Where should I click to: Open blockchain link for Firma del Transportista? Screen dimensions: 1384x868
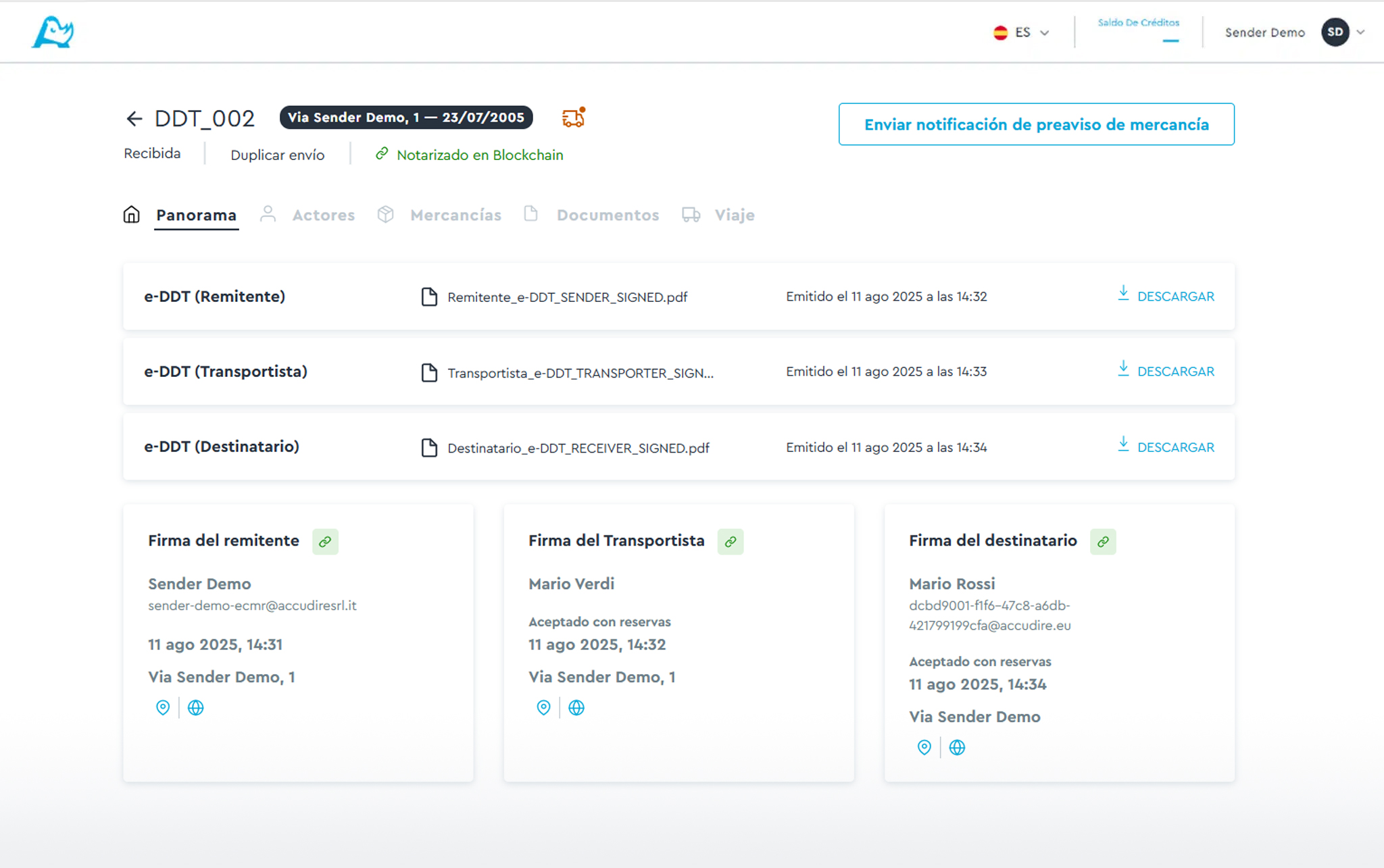pyautogui.click(x=730, y=542)
